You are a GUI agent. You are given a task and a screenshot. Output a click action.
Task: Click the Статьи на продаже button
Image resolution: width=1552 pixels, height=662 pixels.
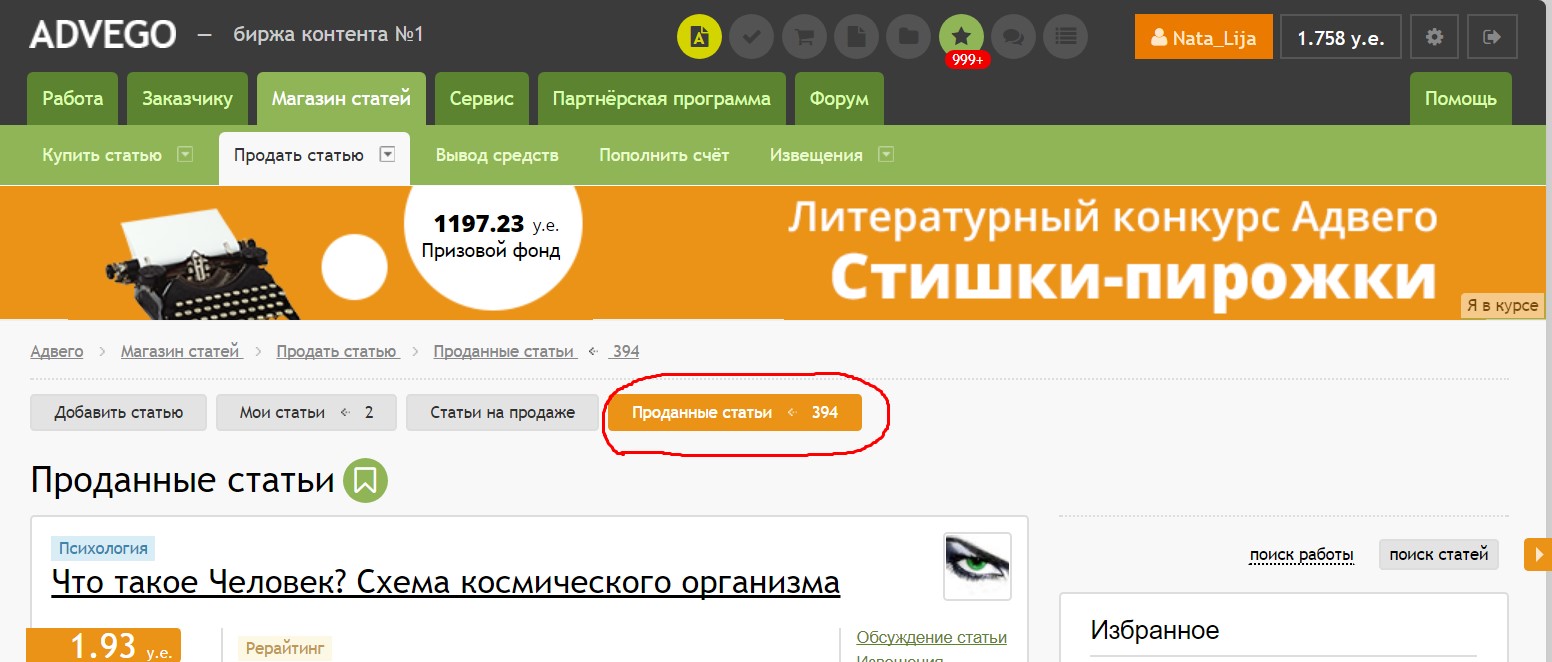click(503, 413)
